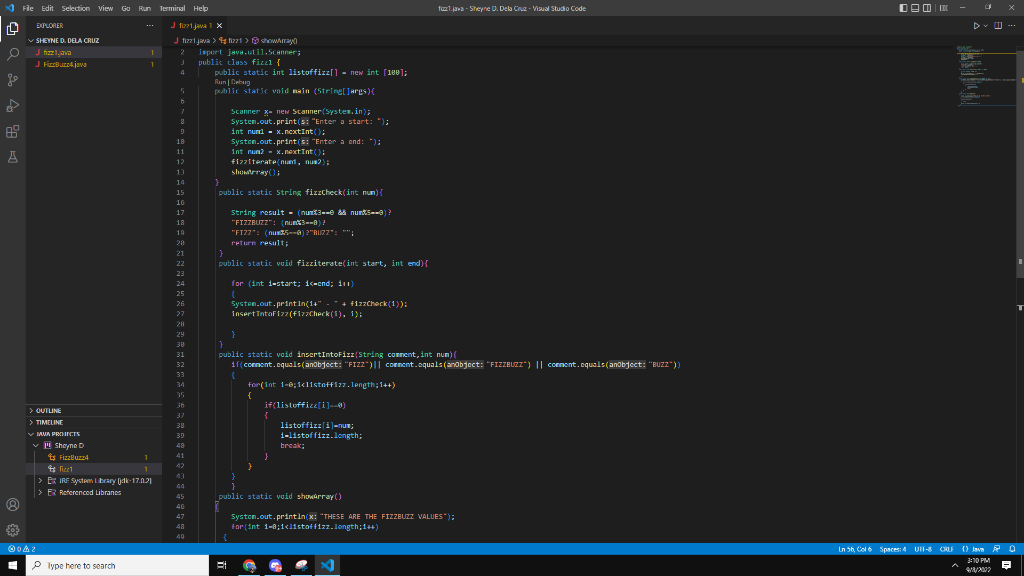The width and height of the screenshot is (1024, 576).
Task: Open the Extensions view
Action: [12, 130]
